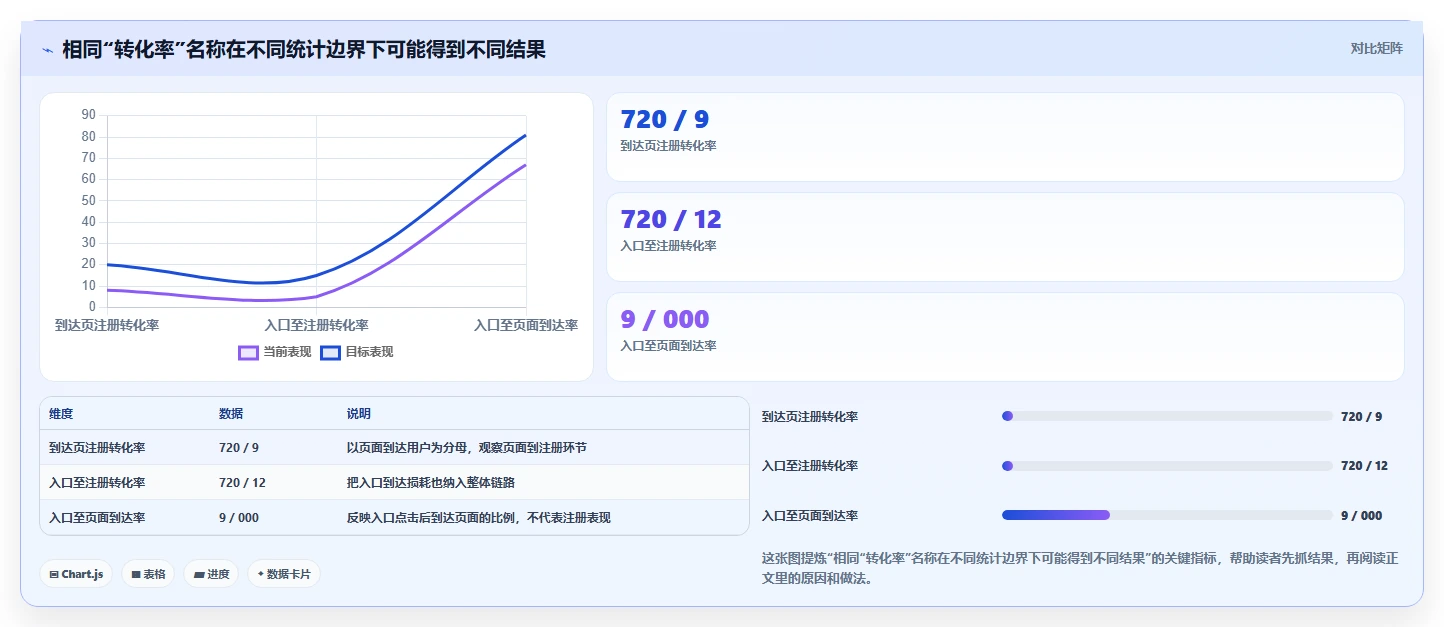Click progress value 9 / 000
The height and width of the screenshot is (627, 1444).
(1361, 516)
